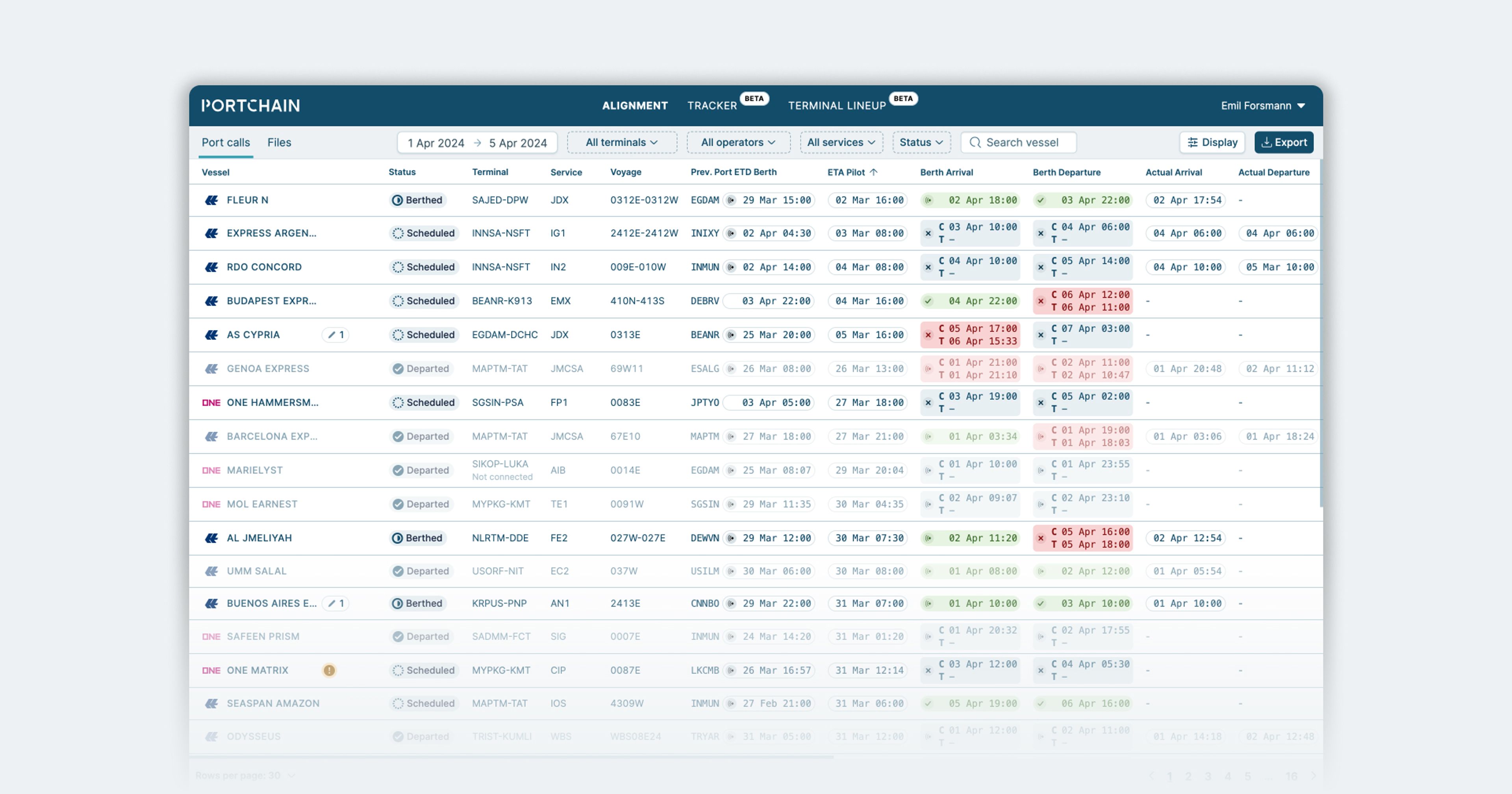The height and width of the screenshot is (794, 1512).
Task: Click AS CYPRIA edit pencil badge
Action: [336, 335]
